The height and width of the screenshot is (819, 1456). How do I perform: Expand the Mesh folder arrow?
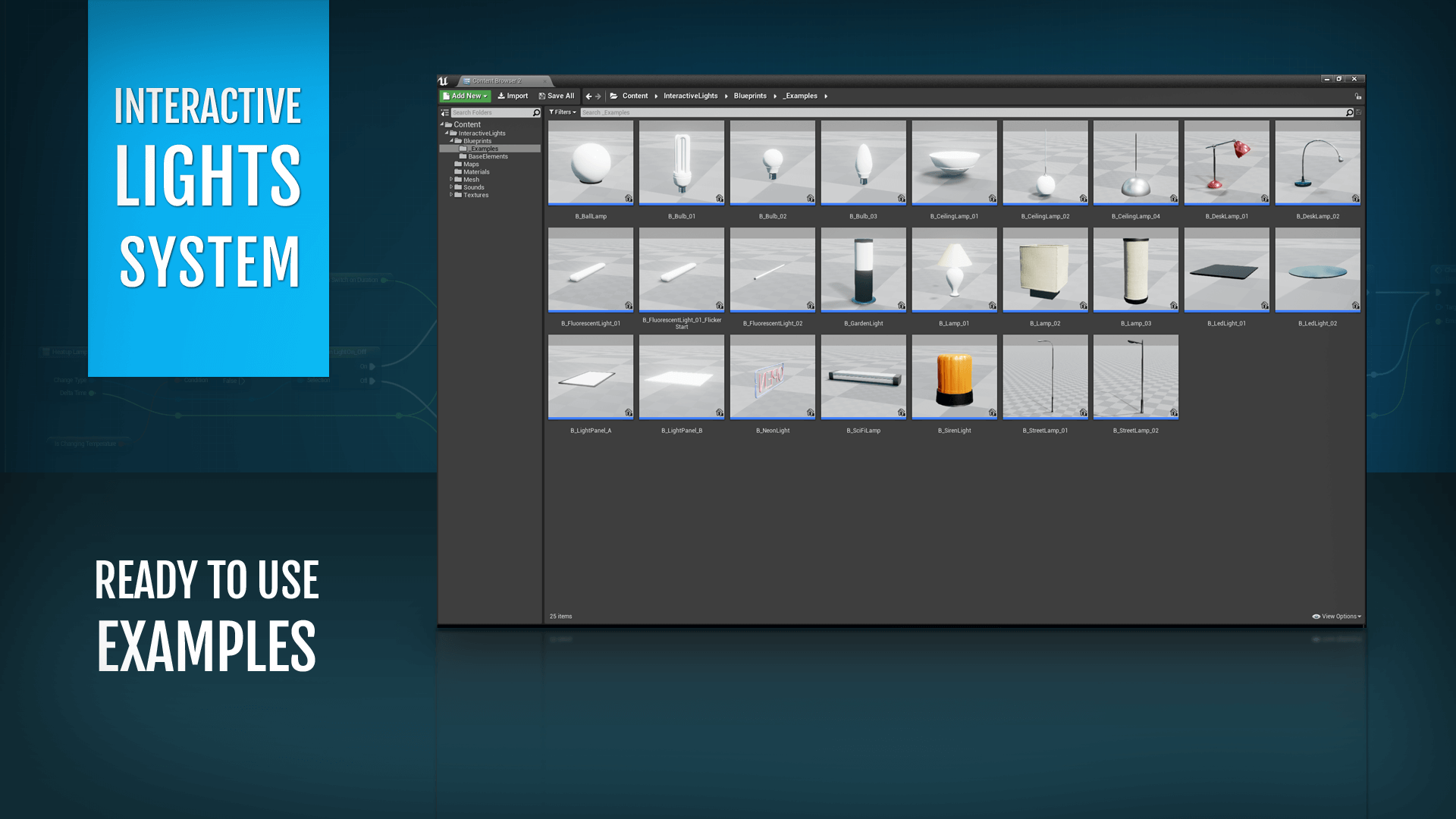pyautogui.click(x=451, y=180)
